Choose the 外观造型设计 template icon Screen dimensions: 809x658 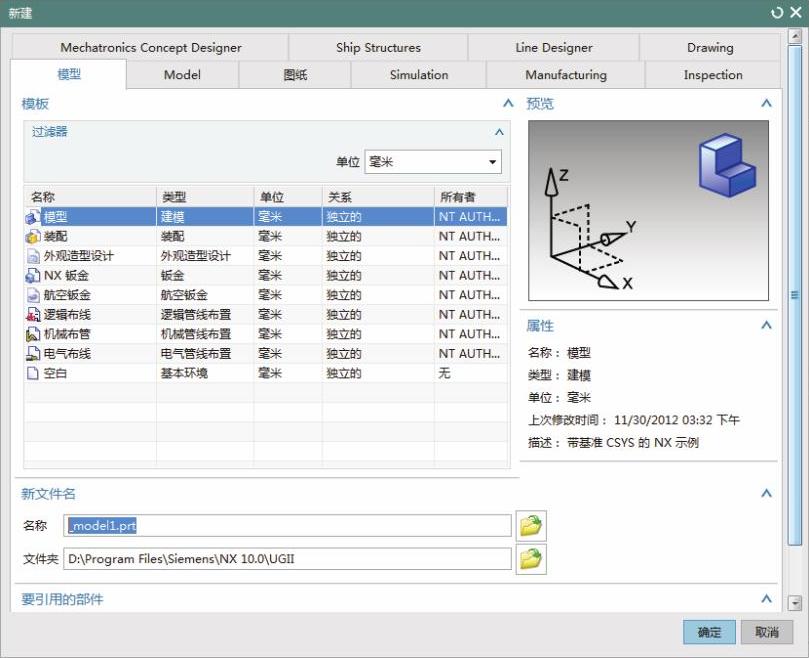click(33, 256)
